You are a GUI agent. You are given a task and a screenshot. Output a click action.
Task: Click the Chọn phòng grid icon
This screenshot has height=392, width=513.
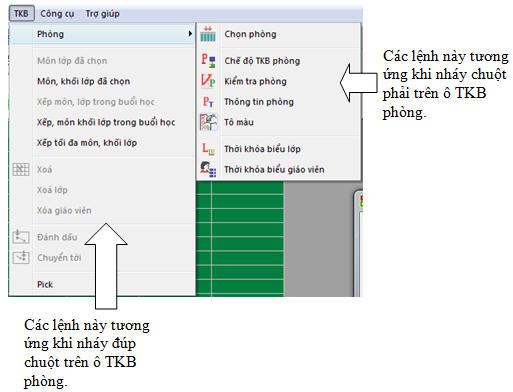pos(208,34)
